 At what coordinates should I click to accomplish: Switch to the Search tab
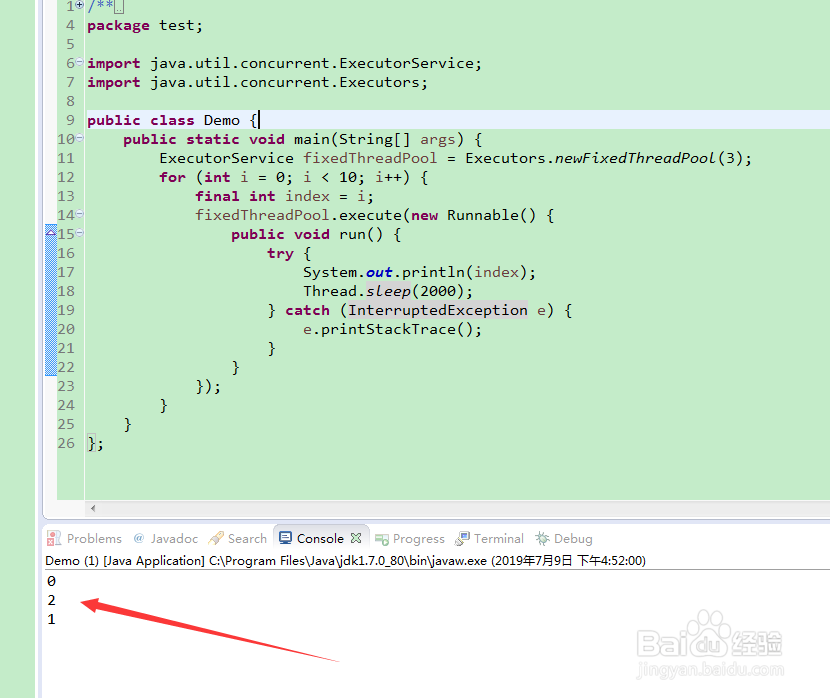click(238, 539)
